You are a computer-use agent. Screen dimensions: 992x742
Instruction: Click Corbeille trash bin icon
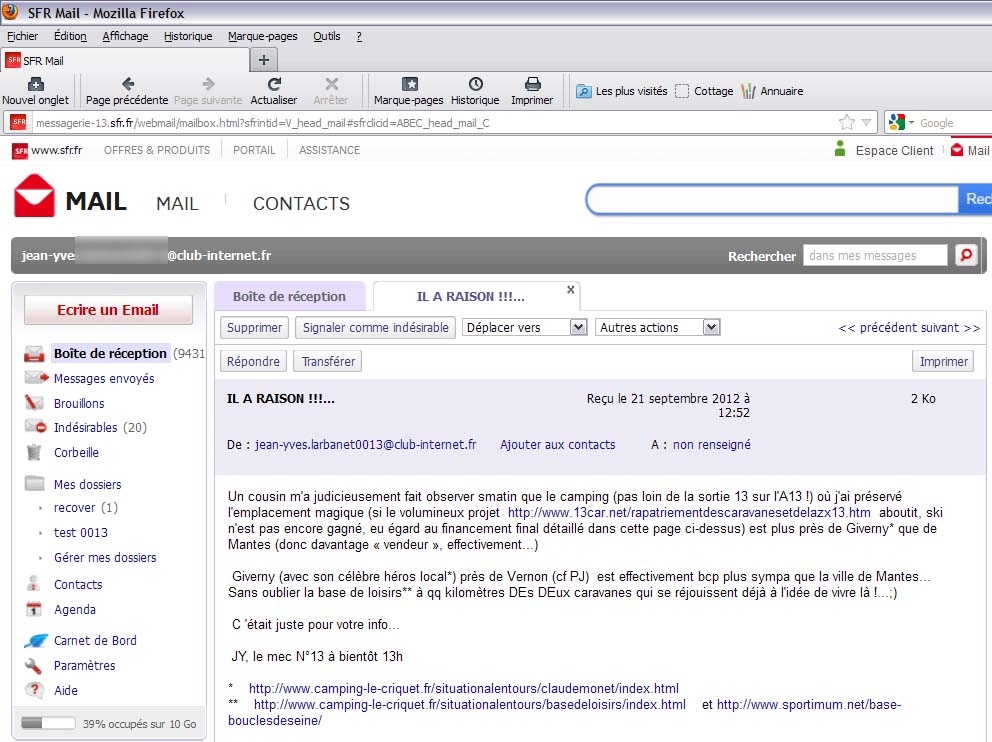34,452
